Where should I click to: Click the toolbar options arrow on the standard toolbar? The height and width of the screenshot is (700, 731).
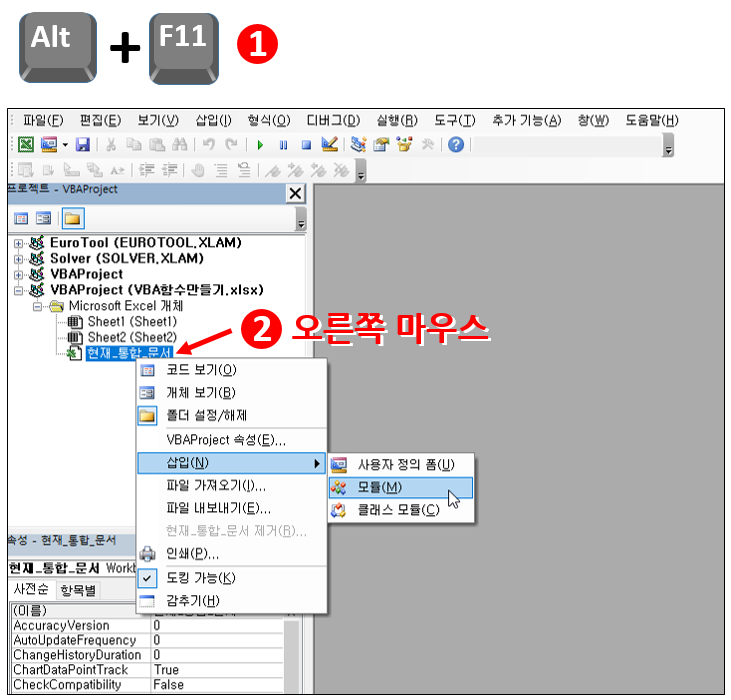pos(669,145)
